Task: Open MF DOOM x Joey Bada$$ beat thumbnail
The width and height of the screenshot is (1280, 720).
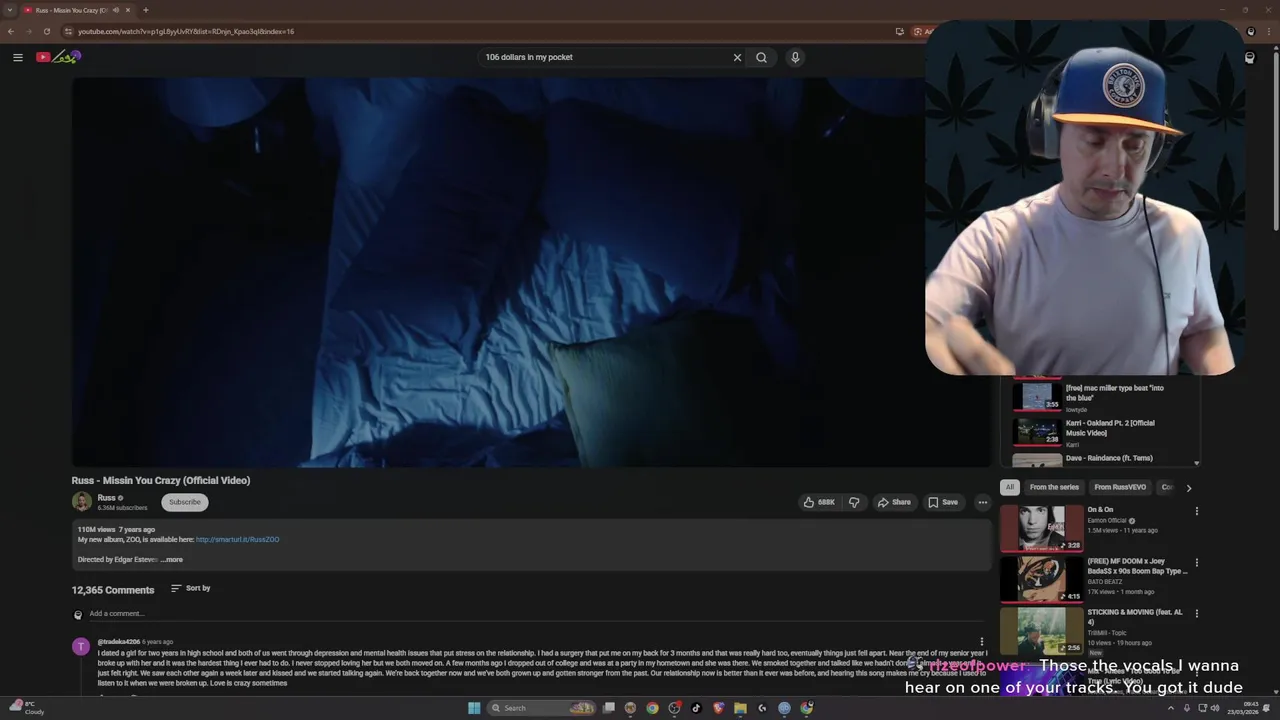Action: [x=1041, y=578]
